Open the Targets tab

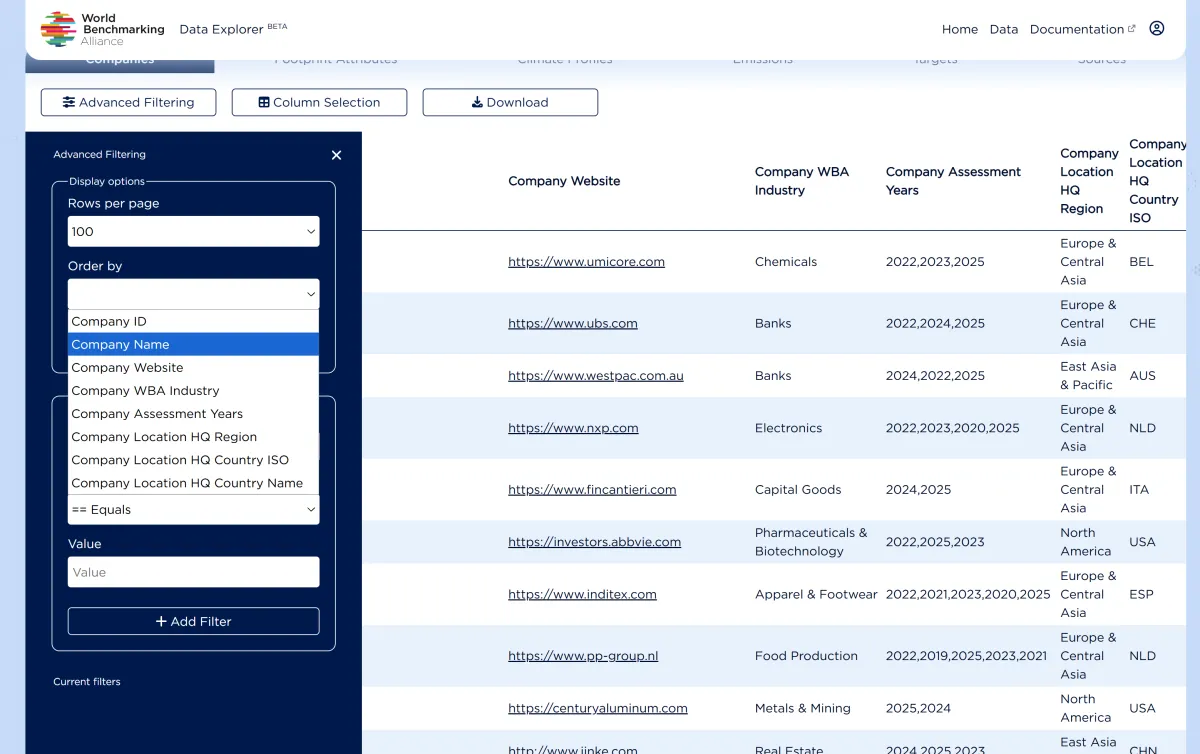934,58
